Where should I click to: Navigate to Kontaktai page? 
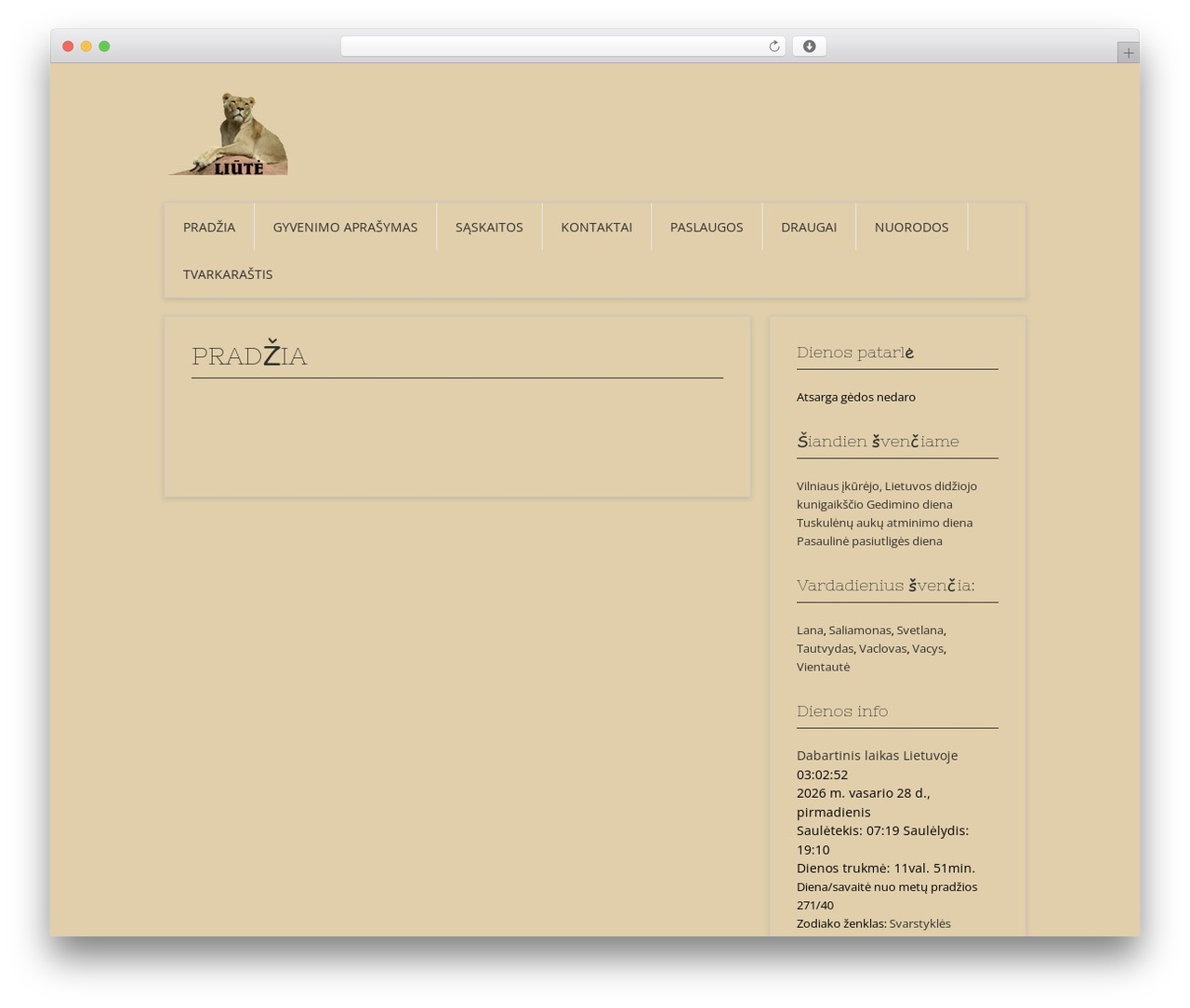coord(597,227)
